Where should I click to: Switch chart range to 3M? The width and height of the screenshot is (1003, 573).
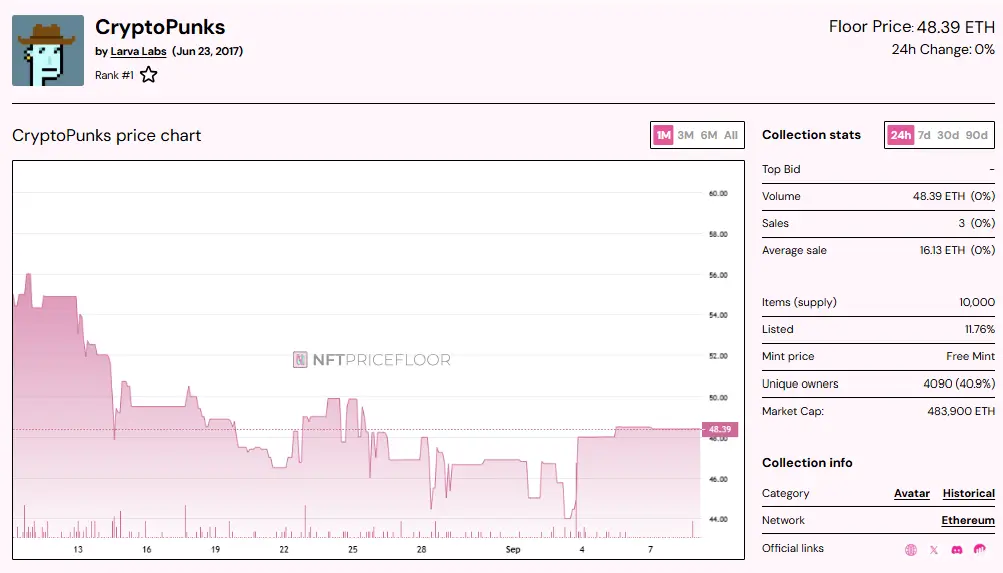click(686, 135)
